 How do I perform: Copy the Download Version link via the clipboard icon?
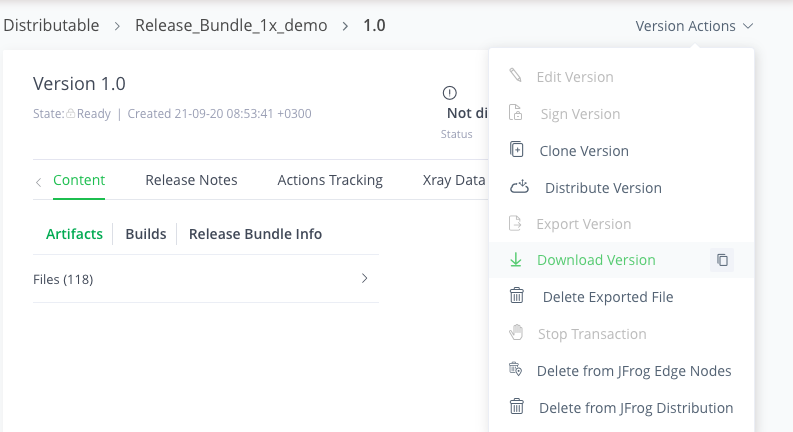point(722,260)
